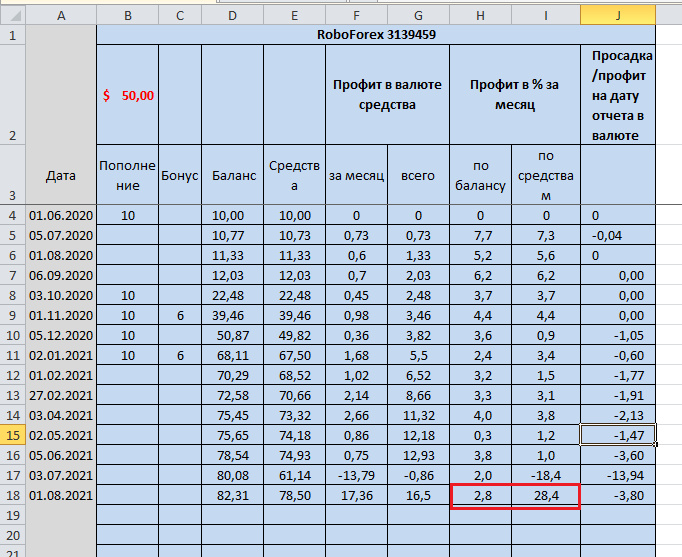Click date cell 01.08.2021
682x557 pixels.
point(61,495)
